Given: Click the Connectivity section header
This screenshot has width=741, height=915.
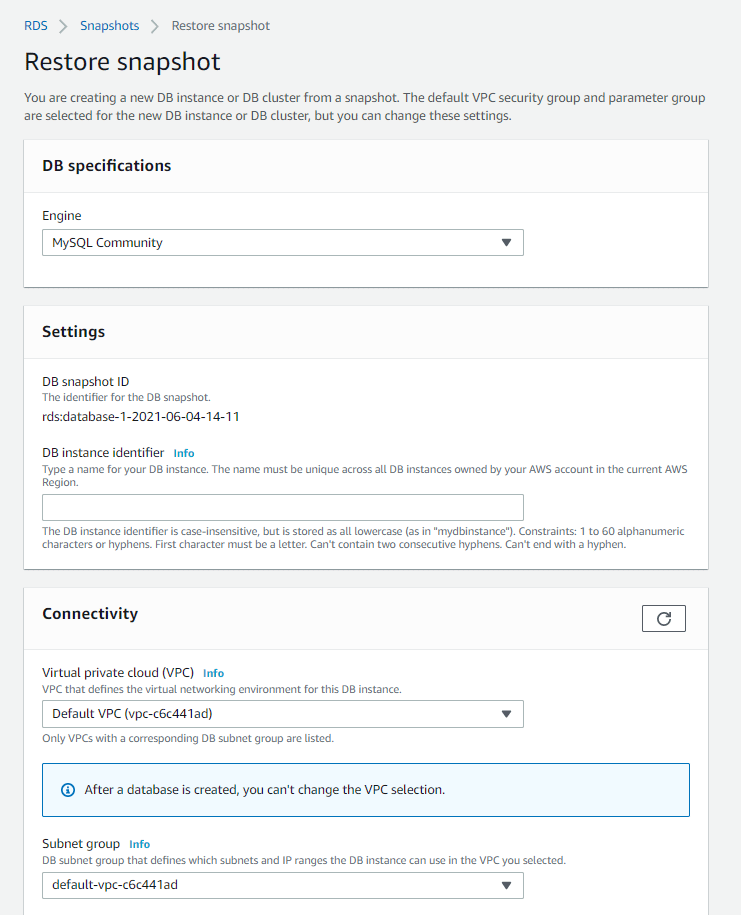Looking at the screenshot, I should 90,614.
